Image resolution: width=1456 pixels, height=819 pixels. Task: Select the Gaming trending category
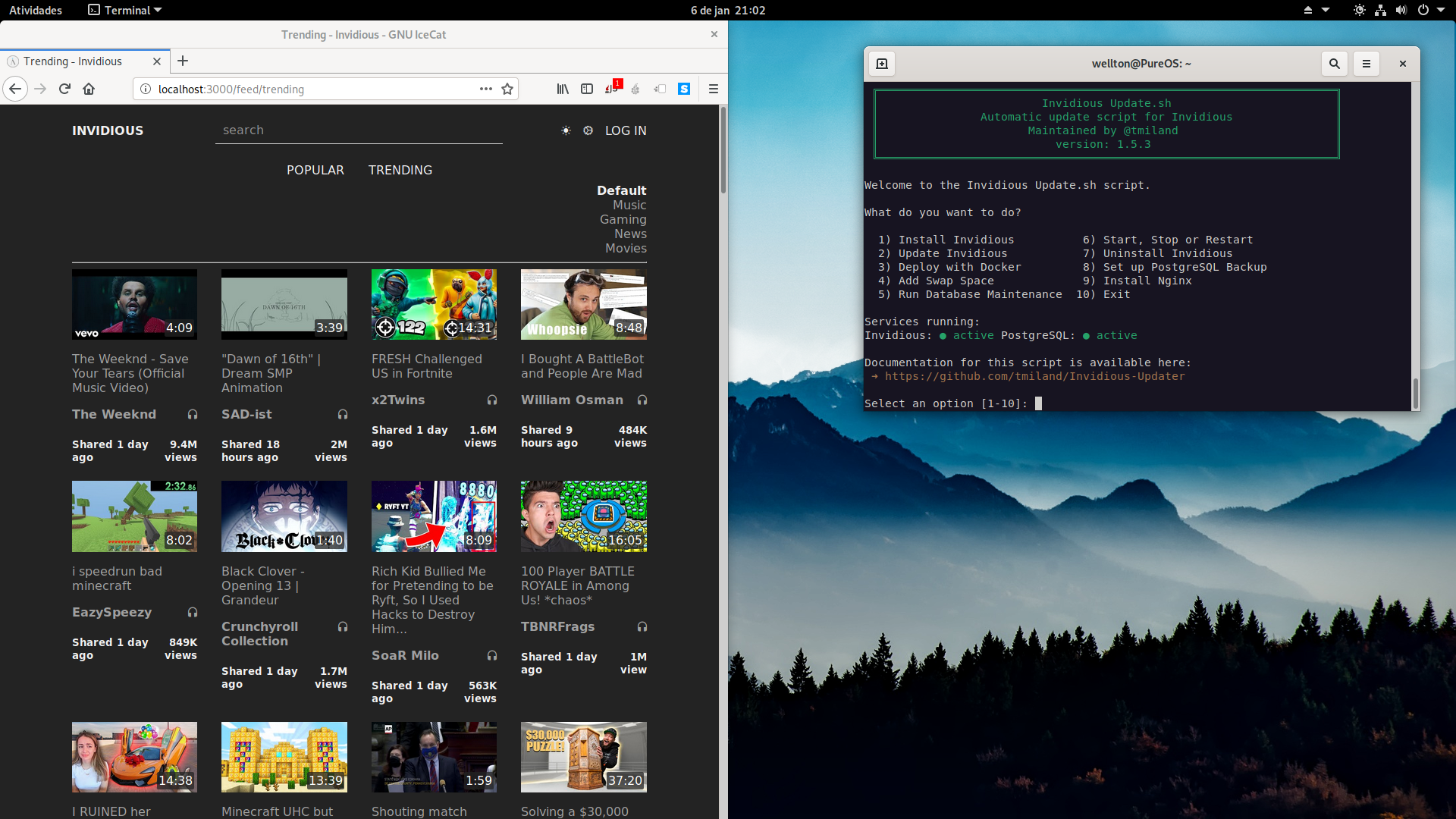pos(623,219)
